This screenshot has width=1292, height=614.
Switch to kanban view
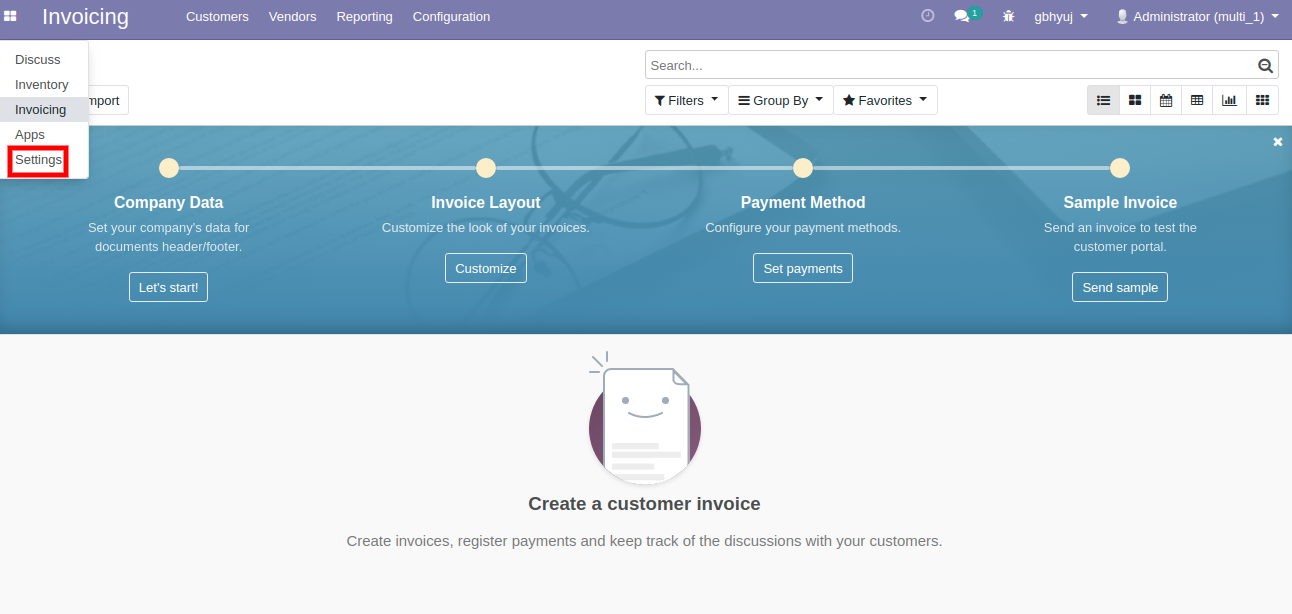click(1135, 100)
